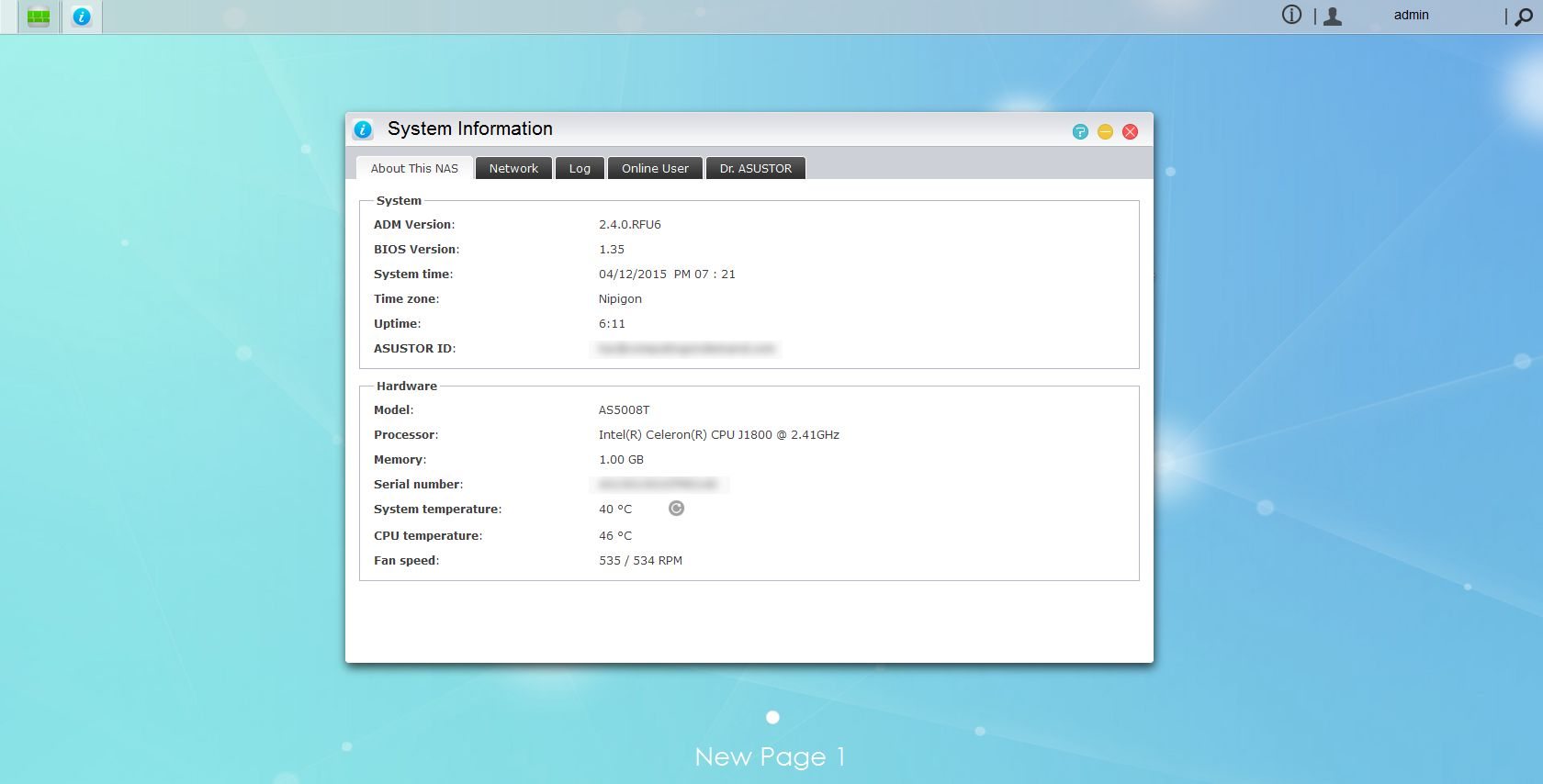Select the New Page 1 page dot
The height and width of the screenshot is (784, 1543).
(772, 717)
